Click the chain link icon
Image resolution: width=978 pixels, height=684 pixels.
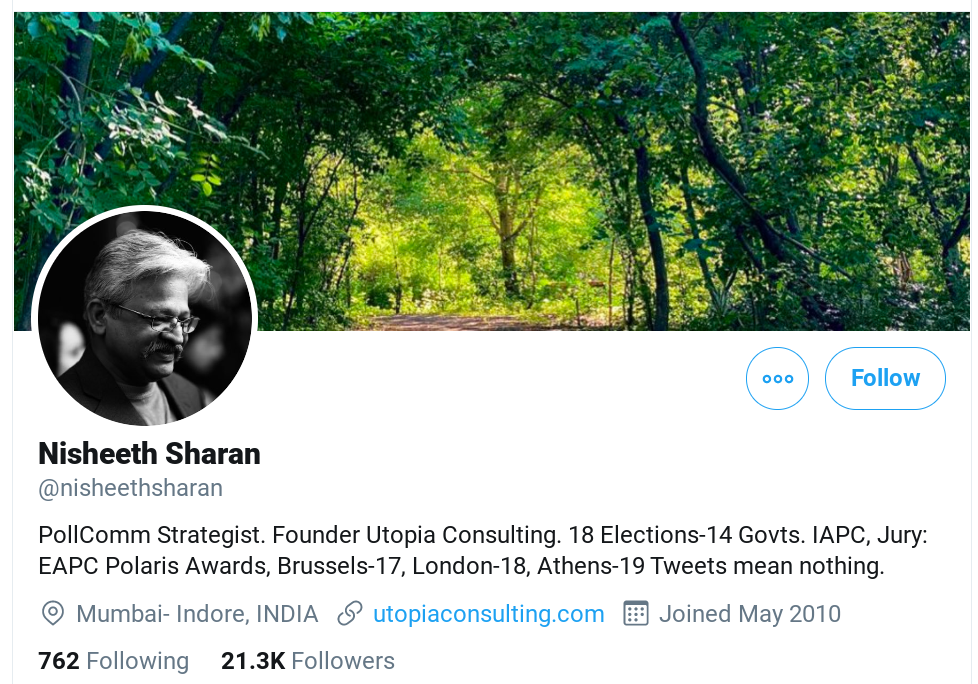click(x=350, y=613)
